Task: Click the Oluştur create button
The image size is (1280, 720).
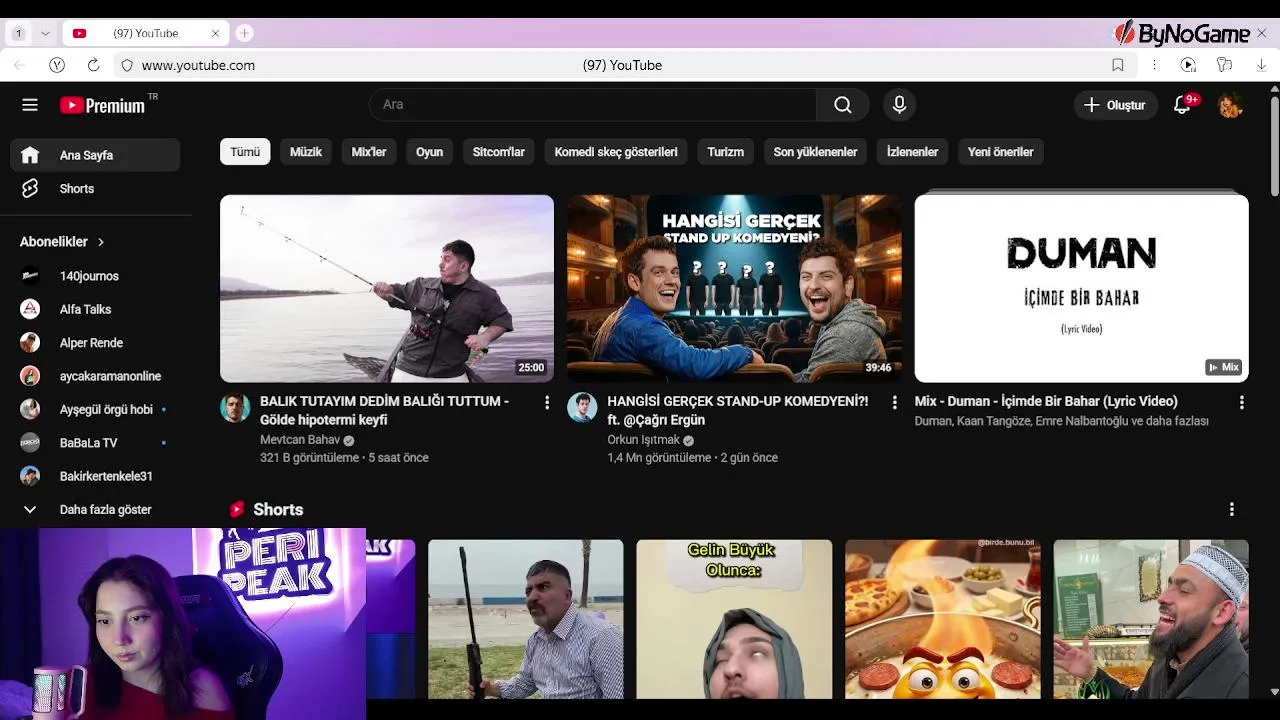Action: [1116, 105]
